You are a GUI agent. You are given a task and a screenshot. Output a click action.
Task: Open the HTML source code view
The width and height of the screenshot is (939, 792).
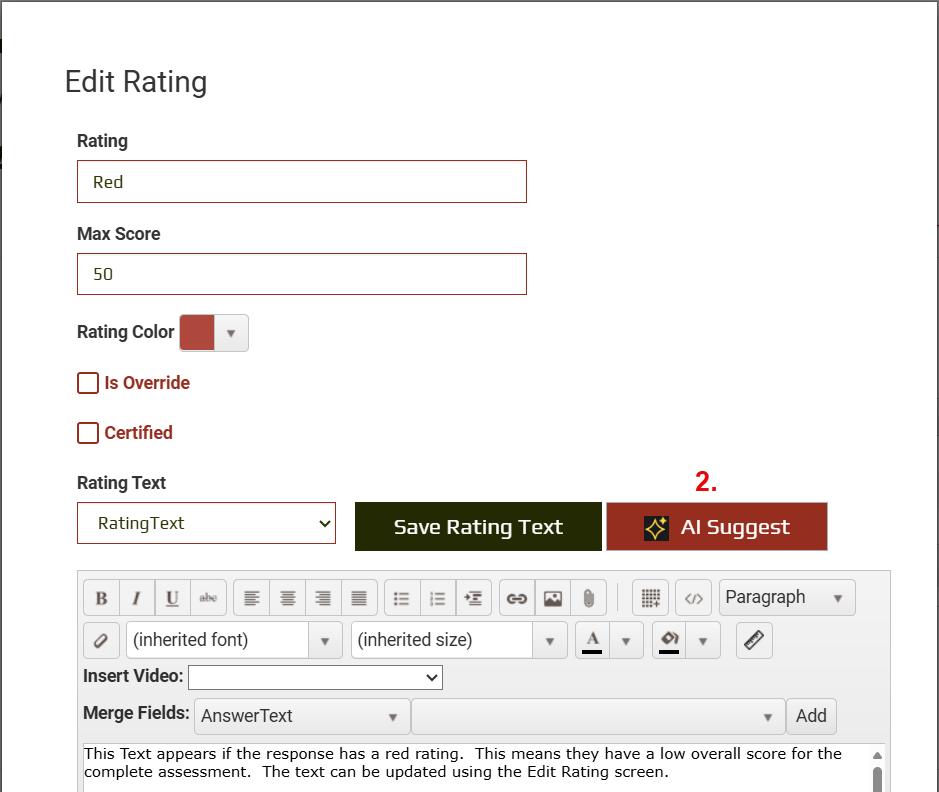coord(694,598)
